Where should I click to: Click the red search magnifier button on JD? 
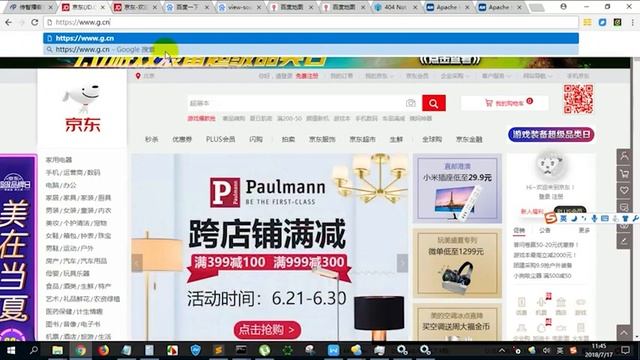[x=433, y=103]
